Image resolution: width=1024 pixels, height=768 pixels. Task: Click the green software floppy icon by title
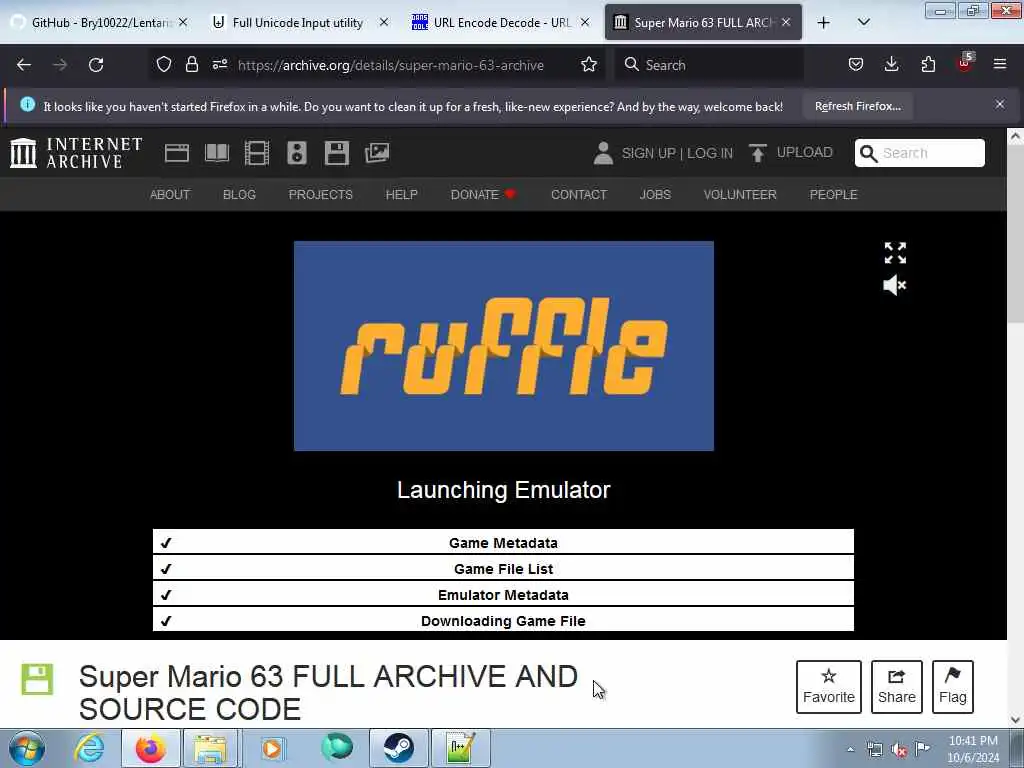pos(37,679)
